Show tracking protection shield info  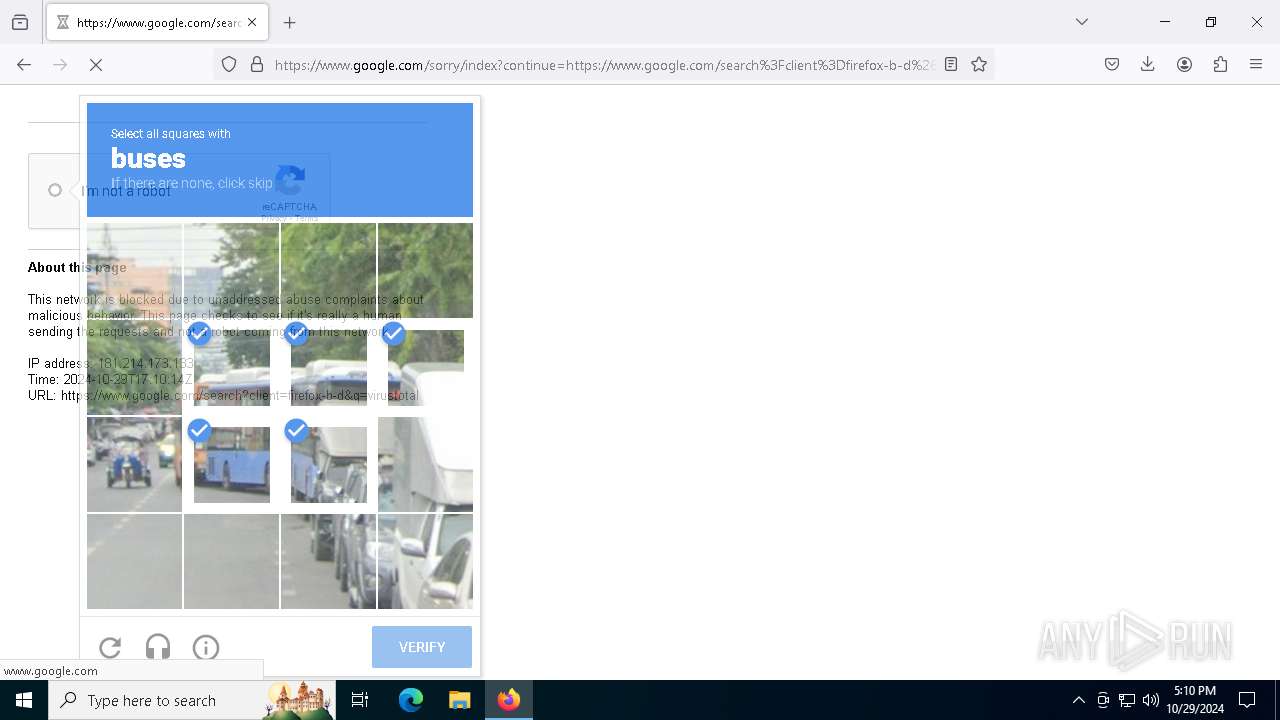tap(229, 65)
